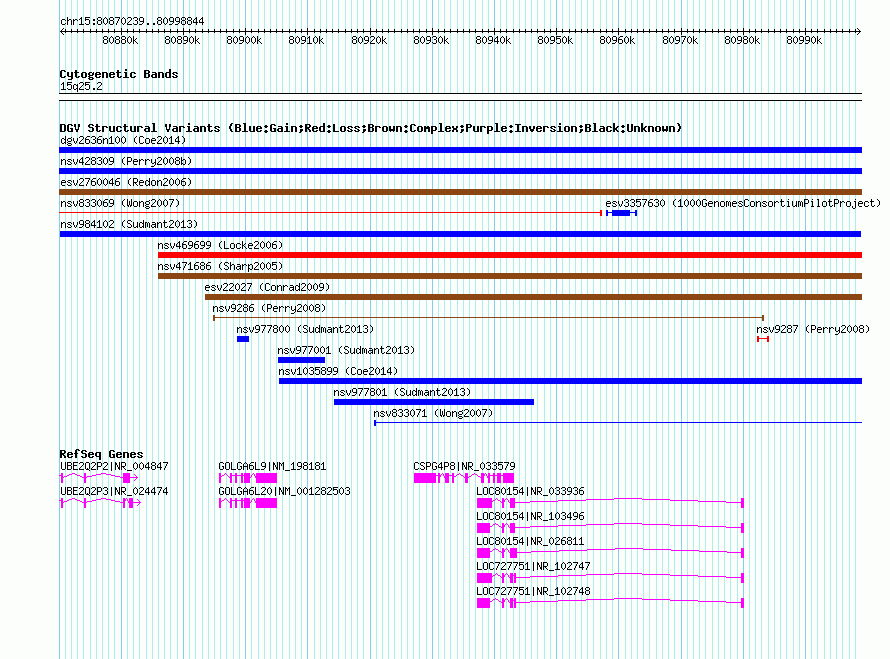
Task: Click the RefSeq Genes track title
Action: pos(101,454)
